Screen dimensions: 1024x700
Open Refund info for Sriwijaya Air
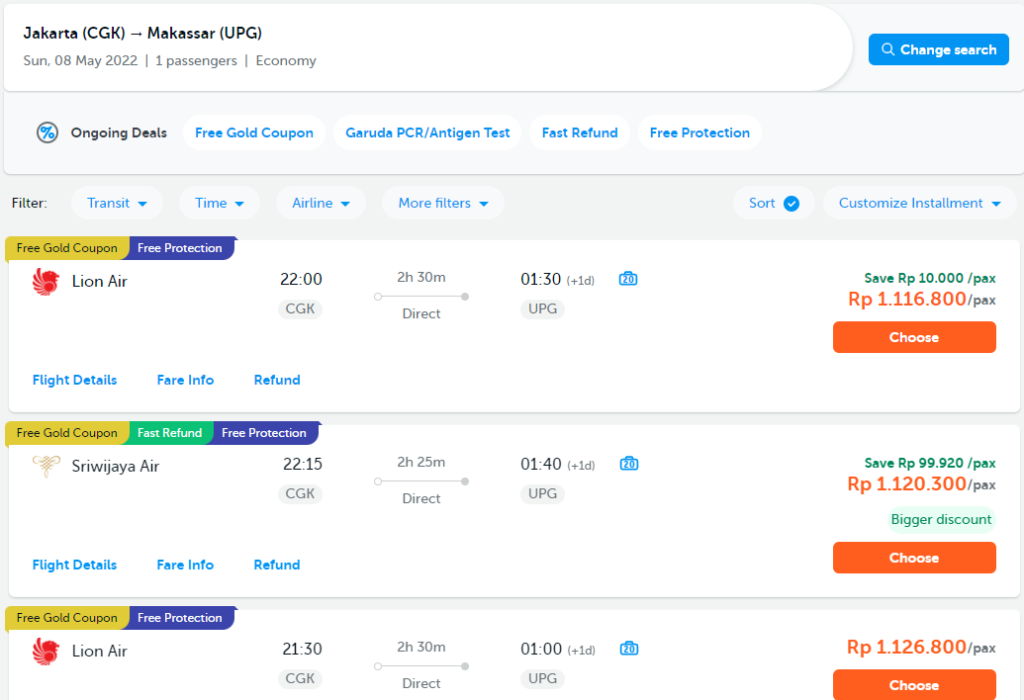pos(277,565)
